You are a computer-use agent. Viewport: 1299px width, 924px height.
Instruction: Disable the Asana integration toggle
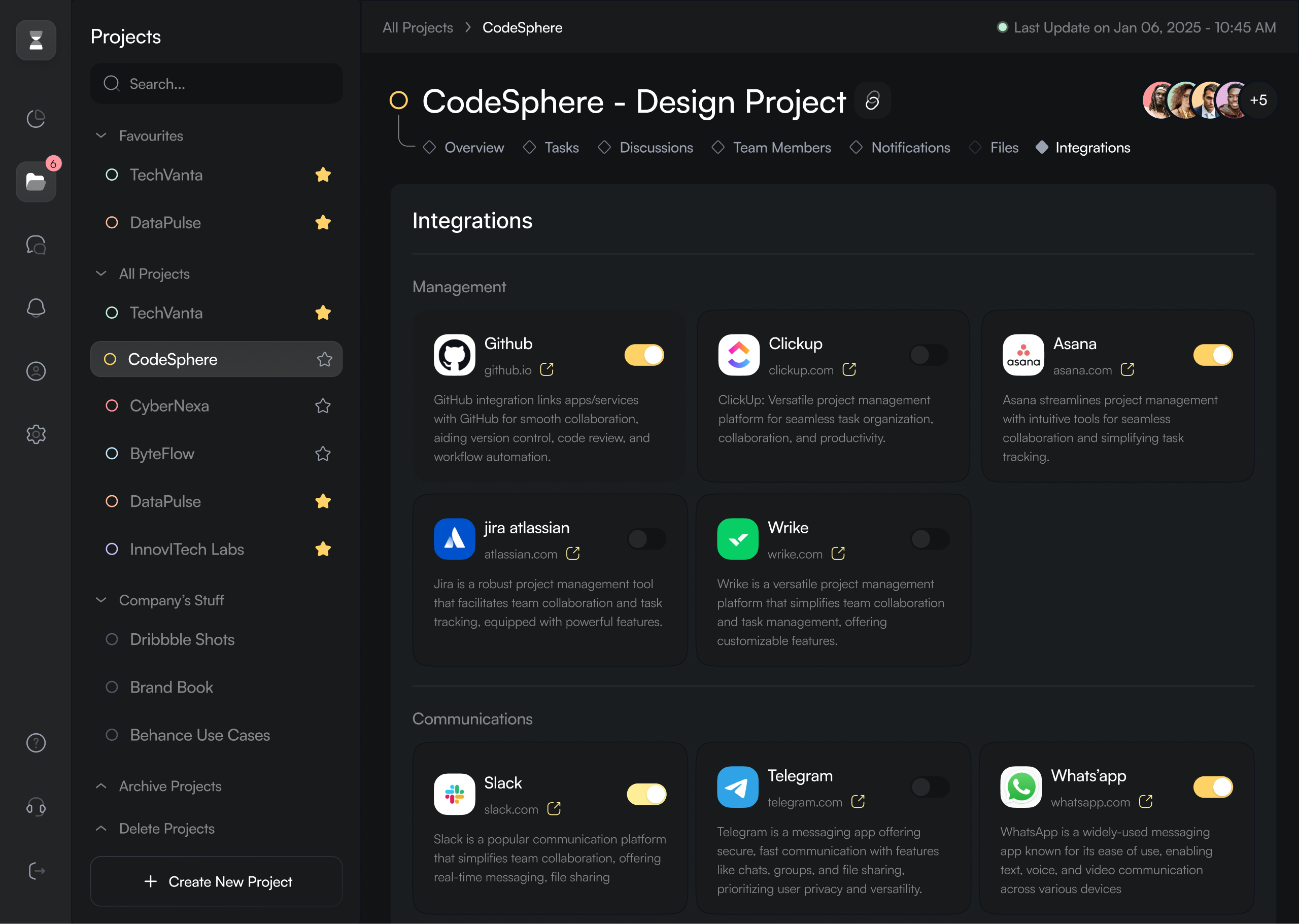(x=1213, y=355)
